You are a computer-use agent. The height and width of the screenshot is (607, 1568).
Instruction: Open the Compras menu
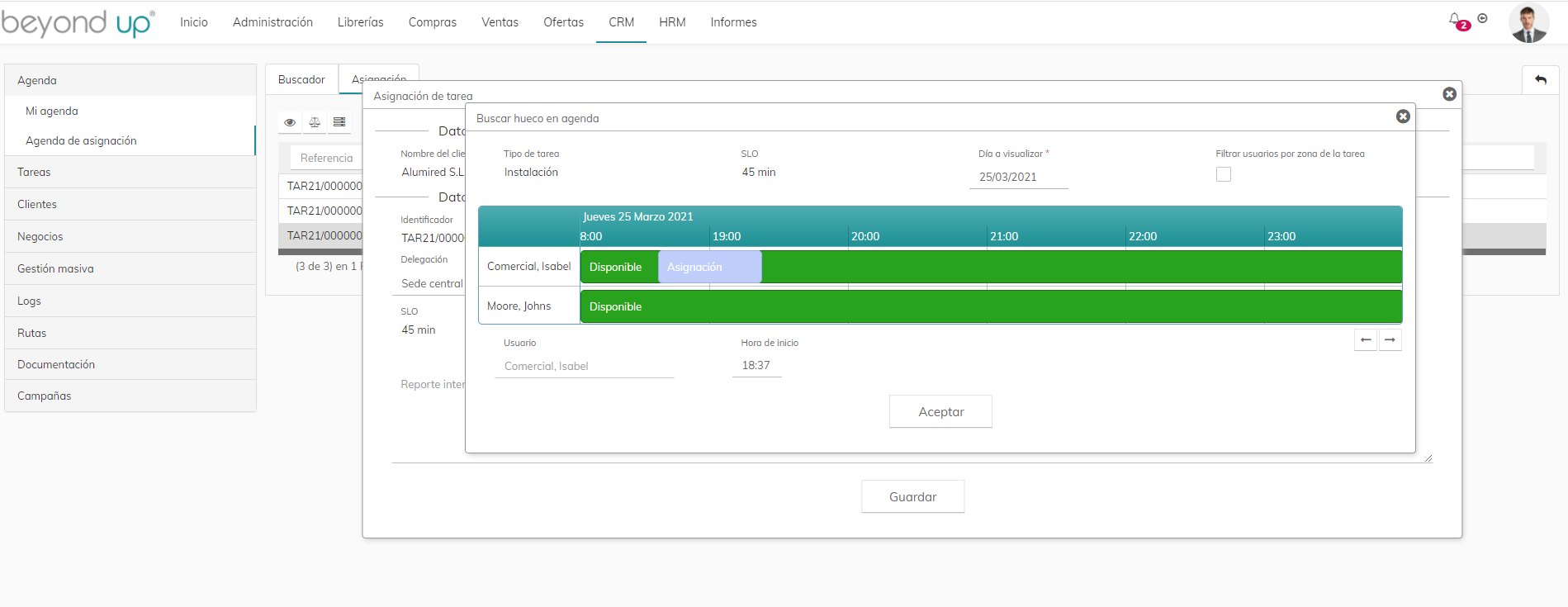(433, 22)
